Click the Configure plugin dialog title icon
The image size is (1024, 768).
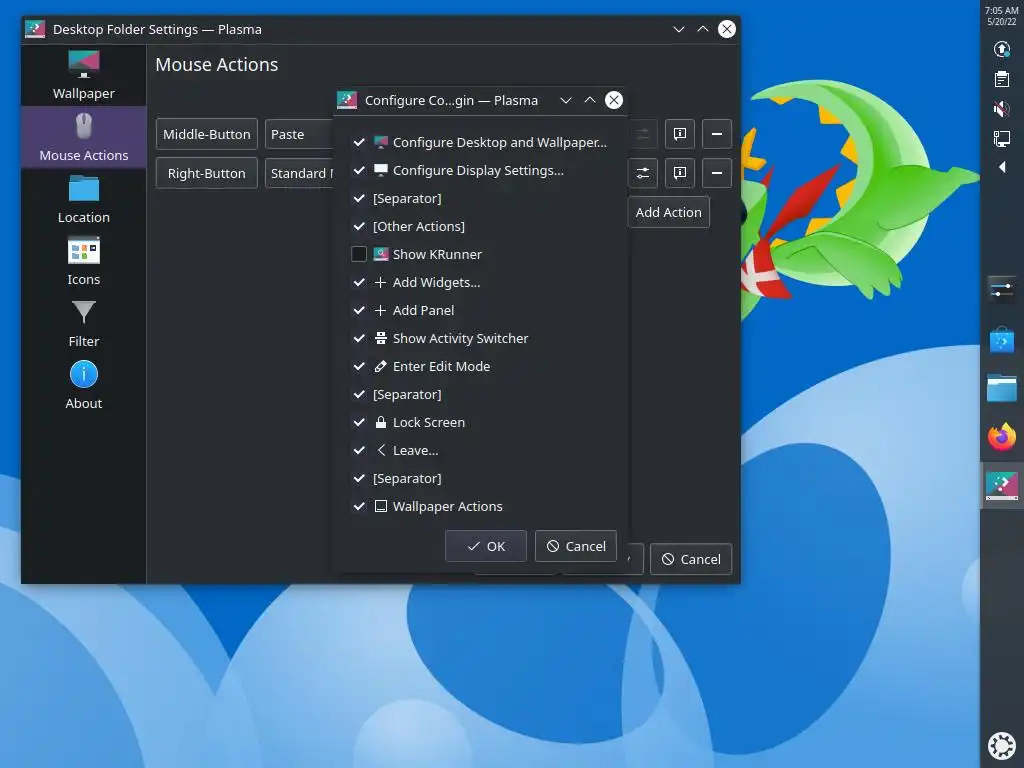coord(347,100)
